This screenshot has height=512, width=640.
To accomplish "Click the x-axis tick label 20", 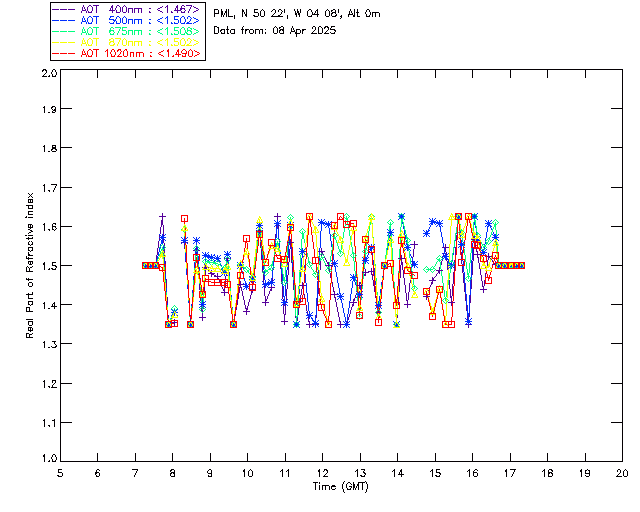I will pyautogui.click(x=622, y=473).
